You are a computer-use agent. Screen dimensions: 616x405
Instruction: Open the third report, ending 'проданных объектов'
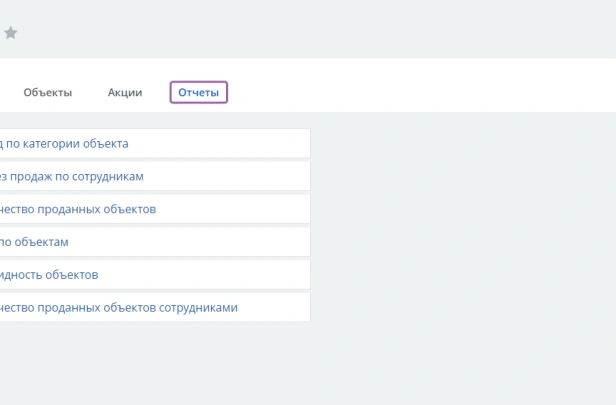78,209
